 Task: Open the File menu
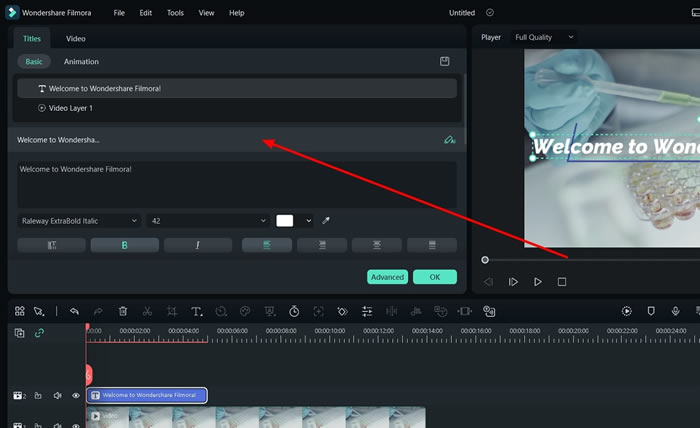pos(119,13)
